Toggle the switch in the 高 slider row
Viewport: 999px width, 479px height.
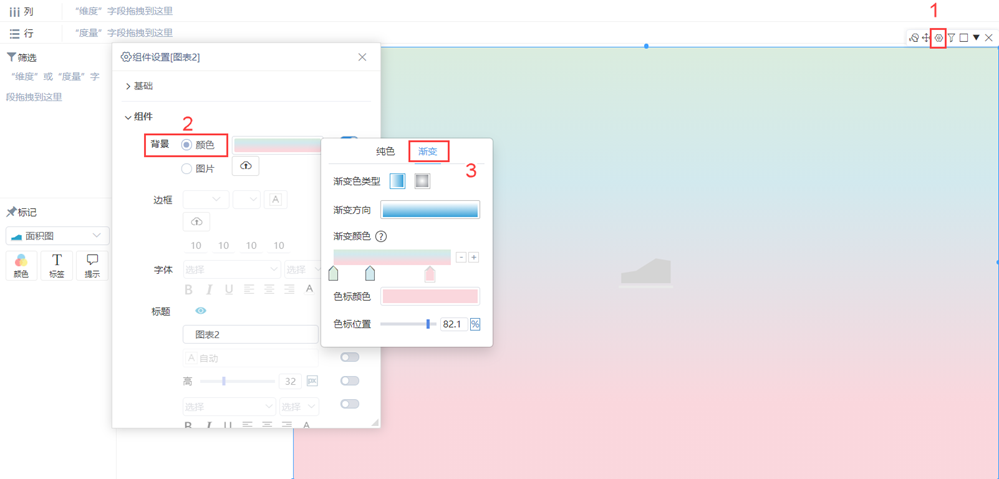click(350, 381)
